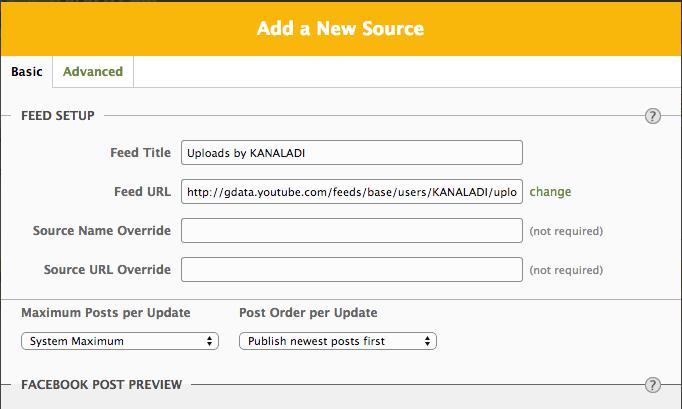Focus the Feed URL input box
Image resolution: width=682 pixels, height=409 pixels.
click(x=352, y=192)
